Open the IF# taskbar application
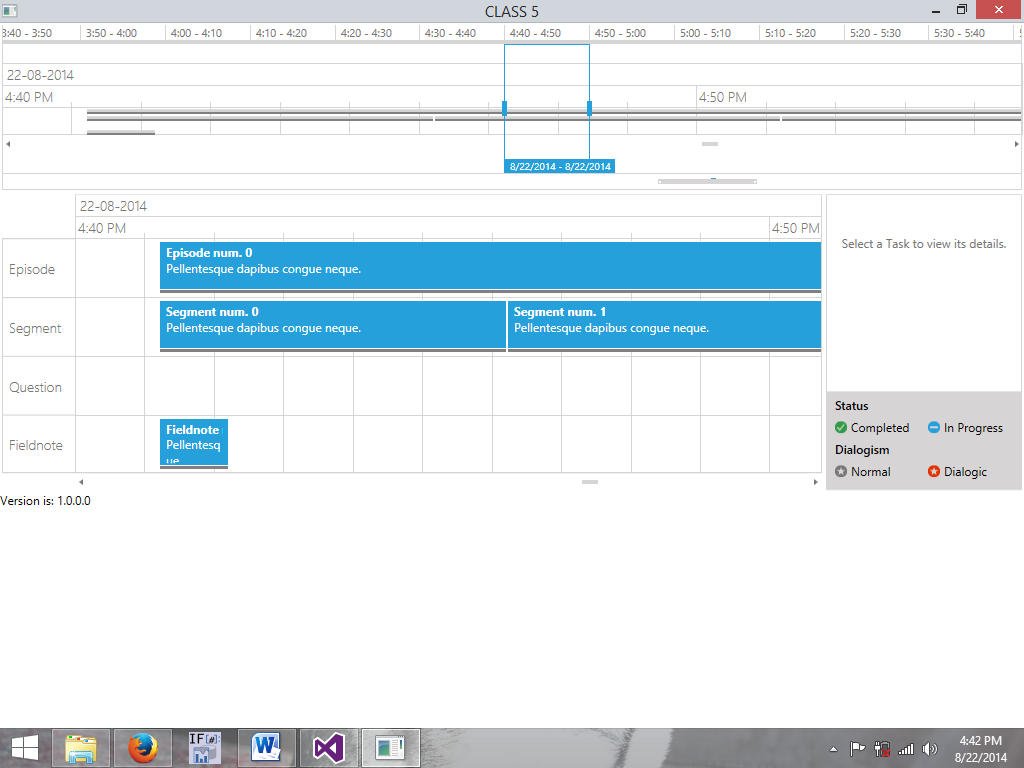The image size is (1024, 768). [x=204, y=748]
